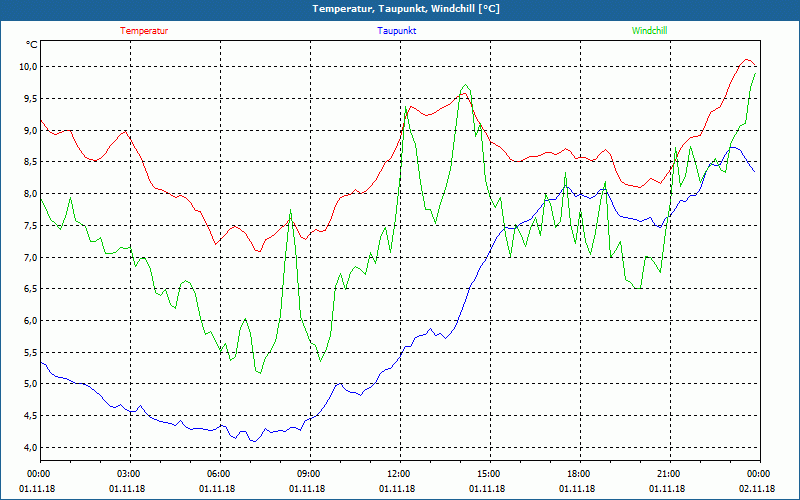Click the 8,0 y-axis value
This screenshot has width=800, height=500.
pyautogui.click(x=31, y=194)
